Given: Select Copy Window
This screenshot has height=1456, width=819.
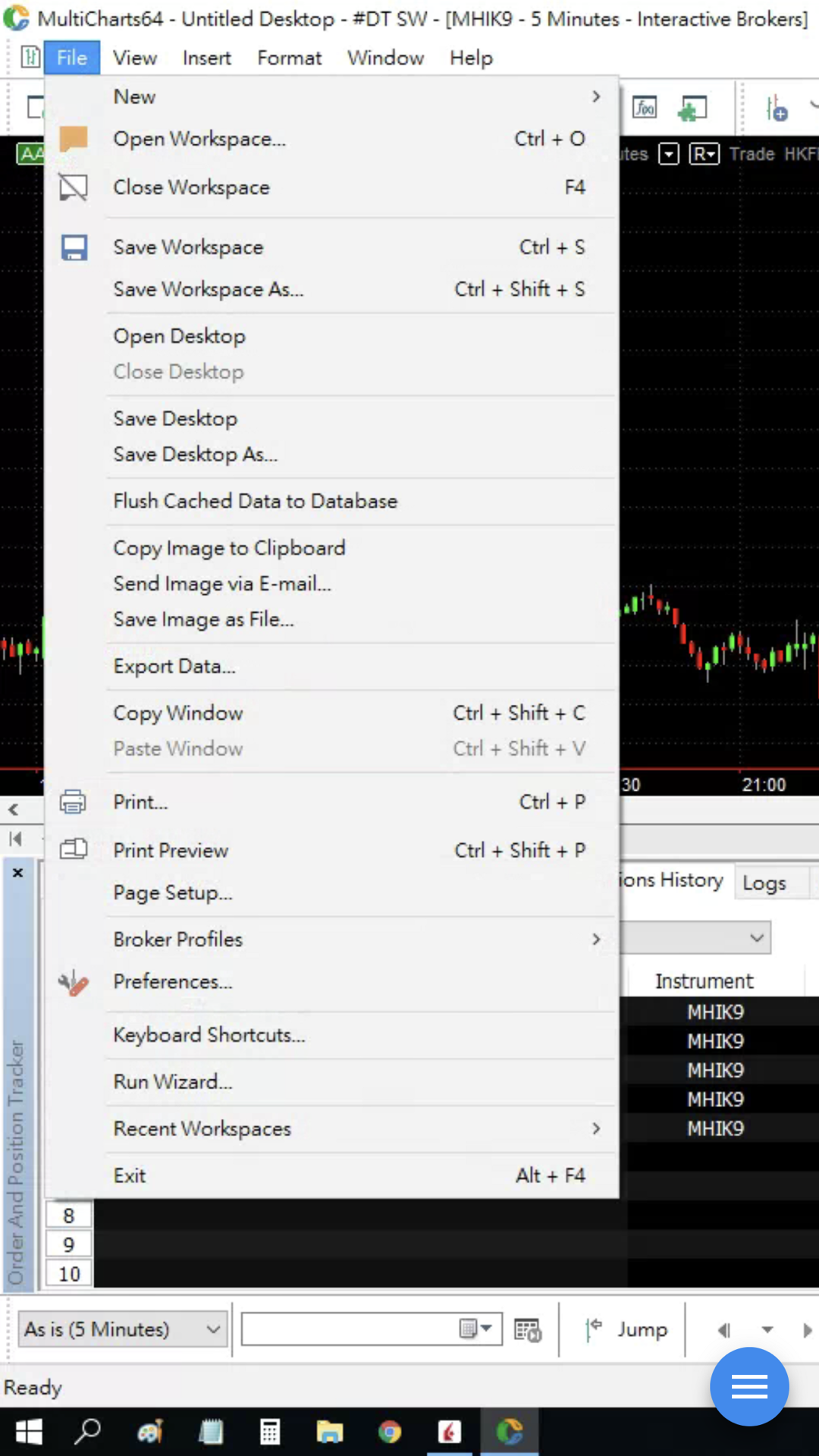Looking at the screenshot, I should coord(332,713).
